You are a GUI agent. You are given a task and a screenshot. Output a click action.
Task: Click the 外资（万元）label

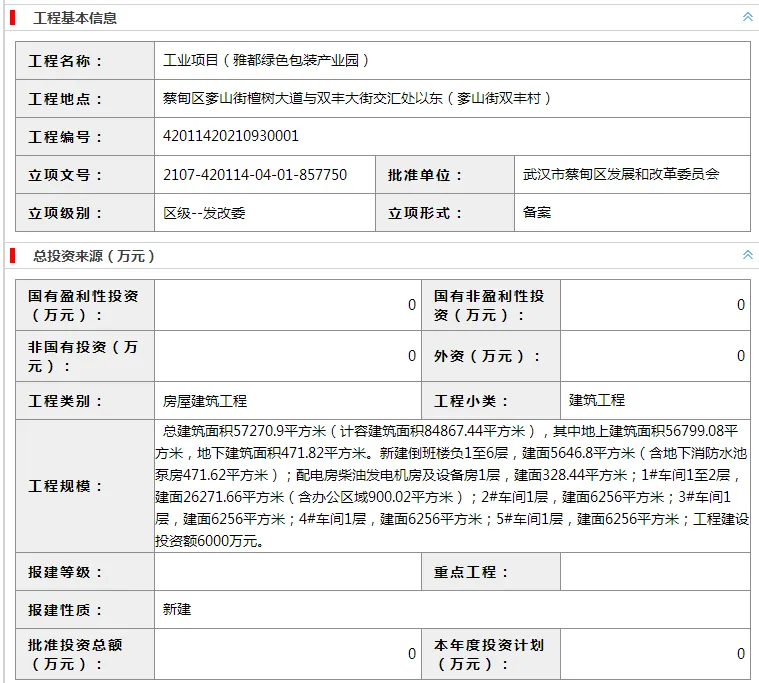[487, 356]
